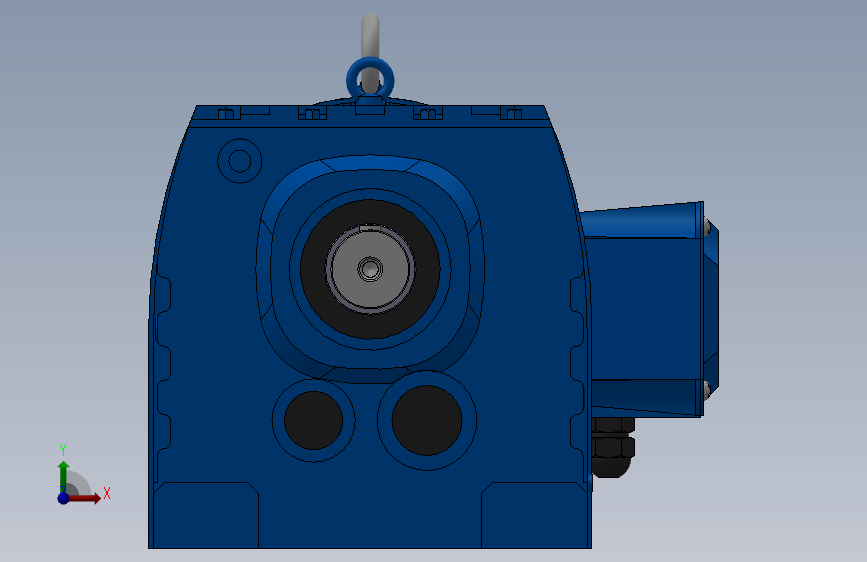Screen dimensions: 867x562
Task: Select the smaller black bore at bottom left
Action: tap(314, 420)
